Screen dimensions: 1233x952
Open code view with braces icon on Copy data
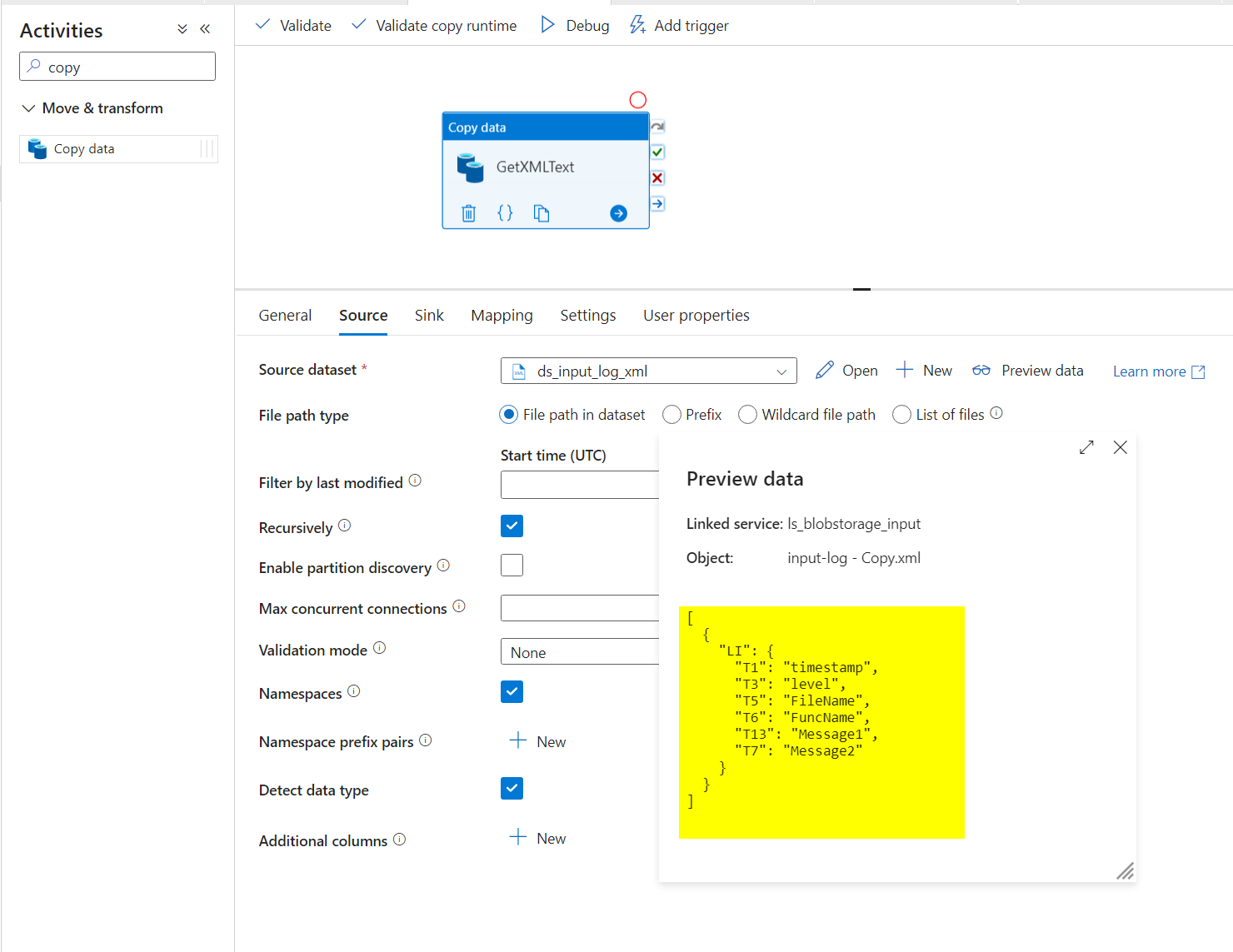pyautogui.click(x=505, y=213)
